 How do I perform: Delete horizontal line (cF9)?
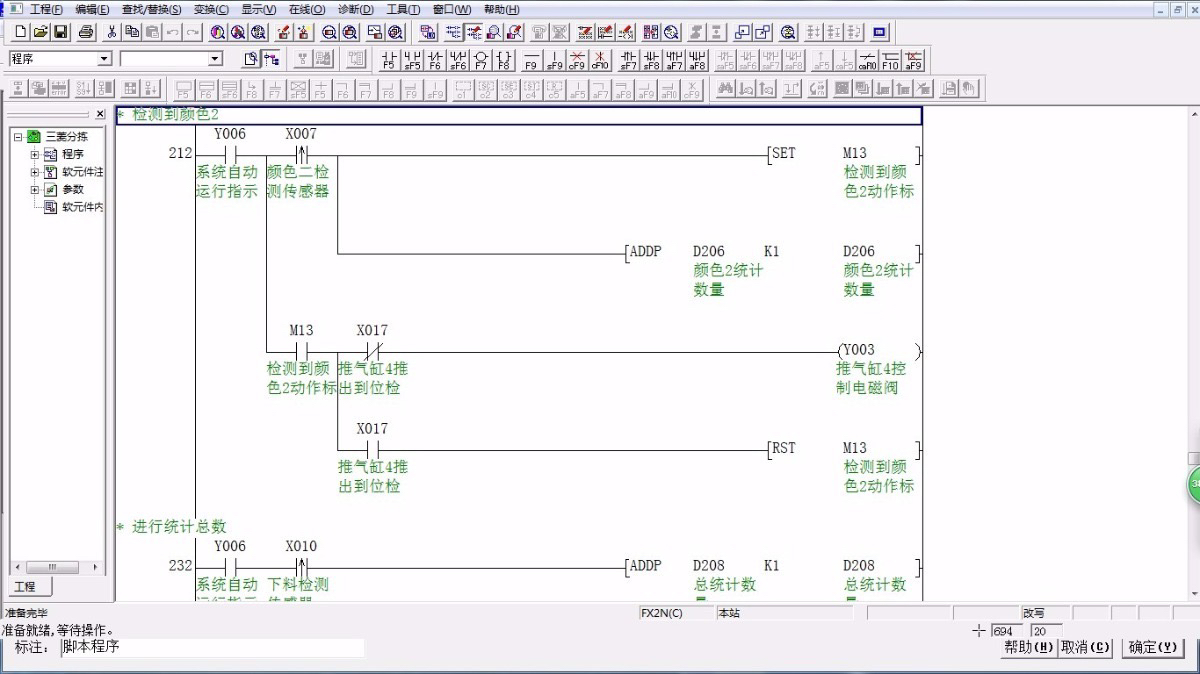click(x=577, y=59)
